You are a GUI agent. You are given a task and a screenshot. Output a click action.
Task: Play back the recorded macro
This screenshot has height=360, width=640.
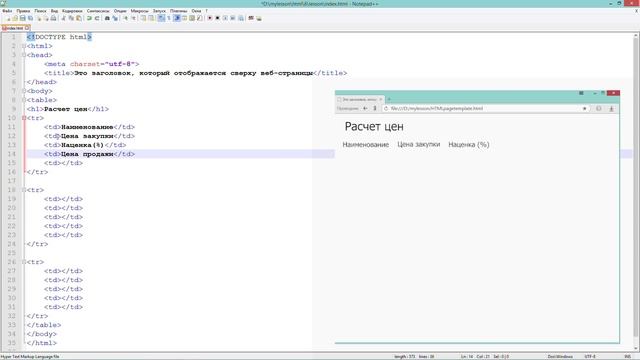point(225,18)
